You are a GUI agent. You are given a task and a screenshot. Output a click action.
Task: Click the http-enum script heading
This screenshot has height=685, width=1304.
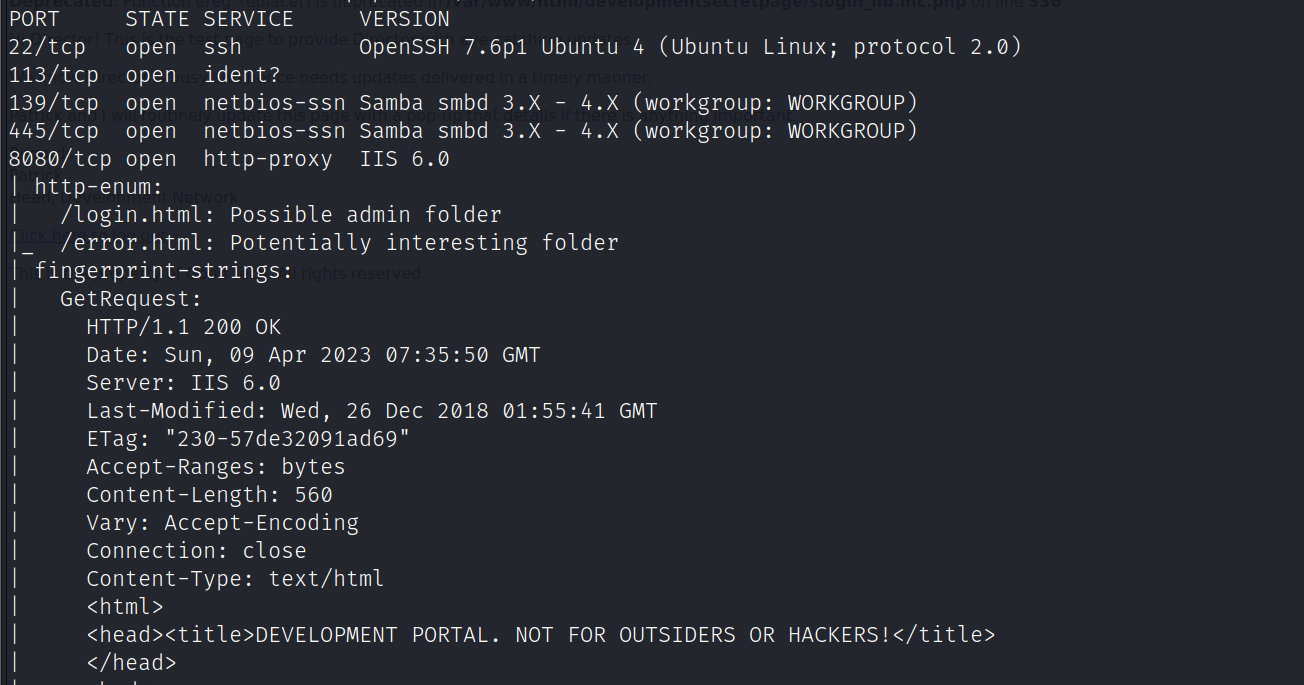(x=98, y=187)
